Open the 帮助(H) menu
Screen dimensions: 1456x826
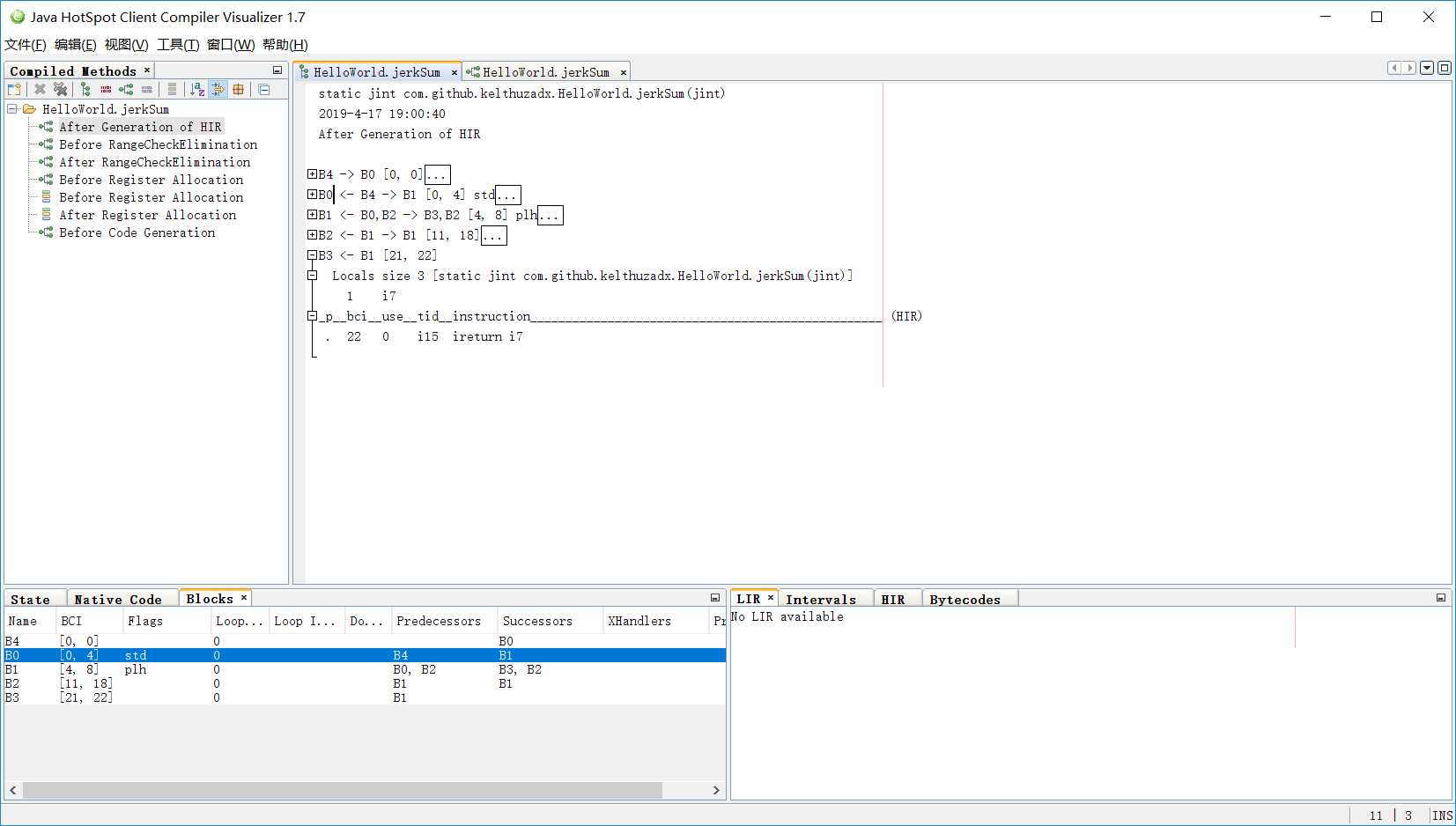[285, 45]
